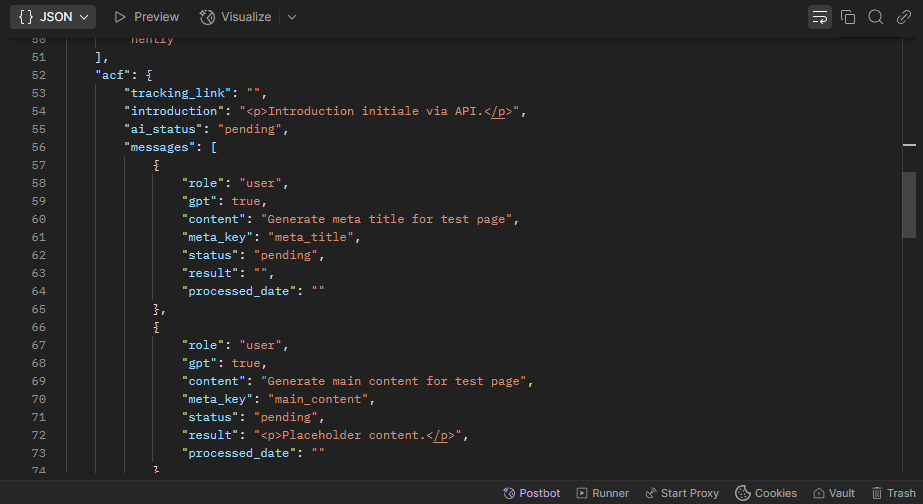Open Postbot assistant
Image resolution: width=923 pixels, height=504 pixels.
532,493
